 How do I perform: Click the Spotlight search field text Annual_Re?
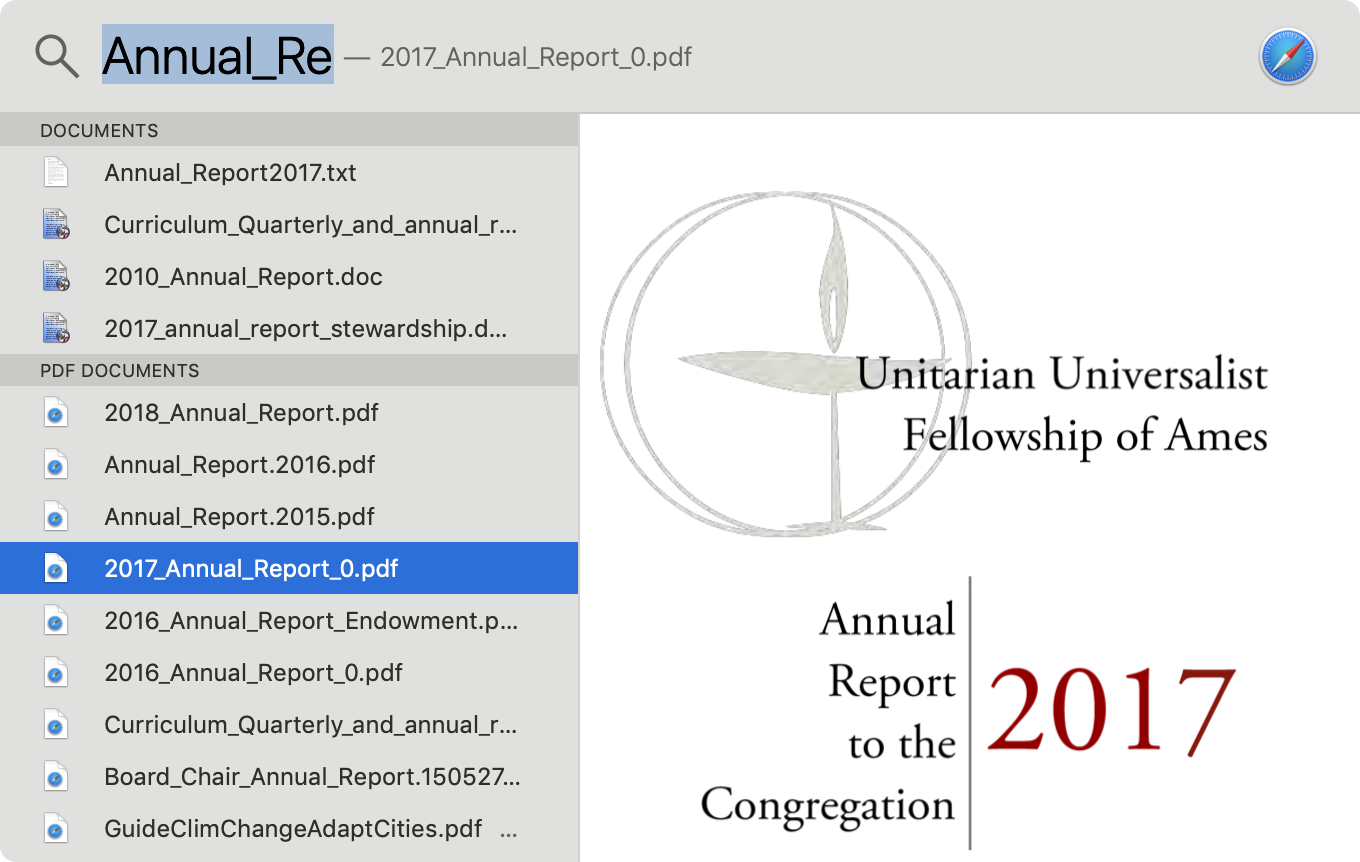[218, 55]
